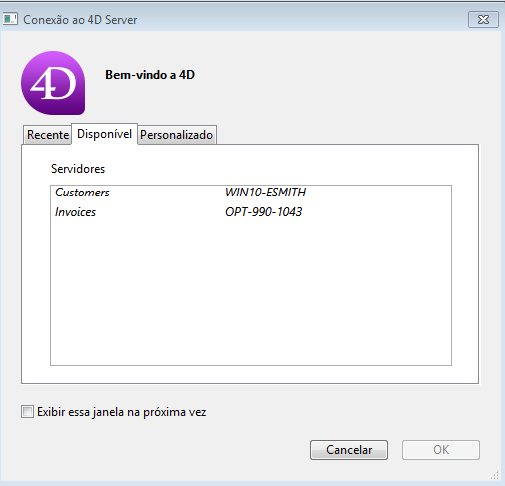Viewport: 505px width, 486px height.
Task: Click the 'Exibir essa janela na próxima vez' label
Action: pyautogui.click(x=122, y=412)
